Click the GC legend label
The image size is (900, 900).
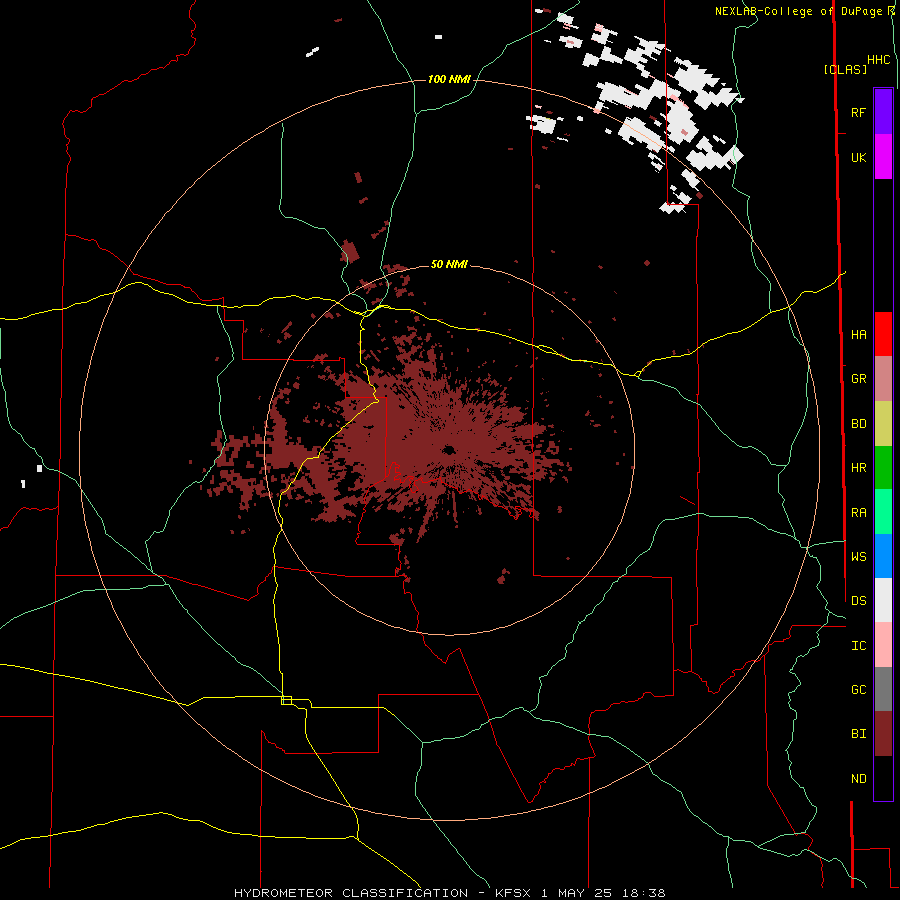point(858,690)
